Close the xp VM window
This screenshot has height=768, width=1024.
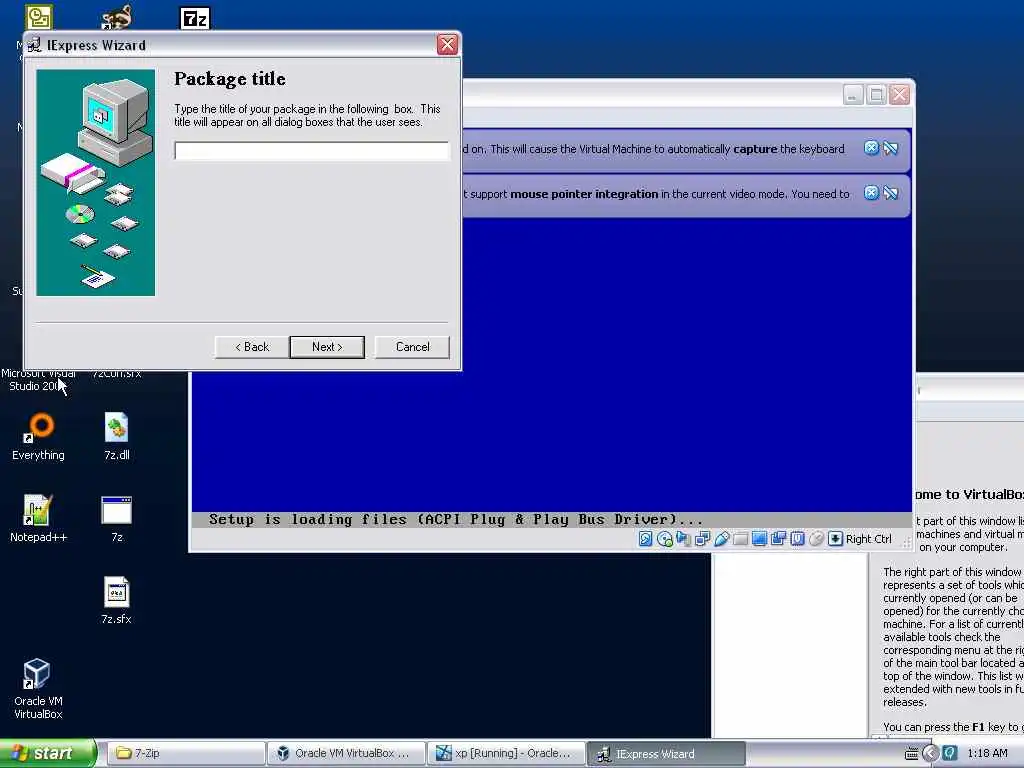(900, 95)
